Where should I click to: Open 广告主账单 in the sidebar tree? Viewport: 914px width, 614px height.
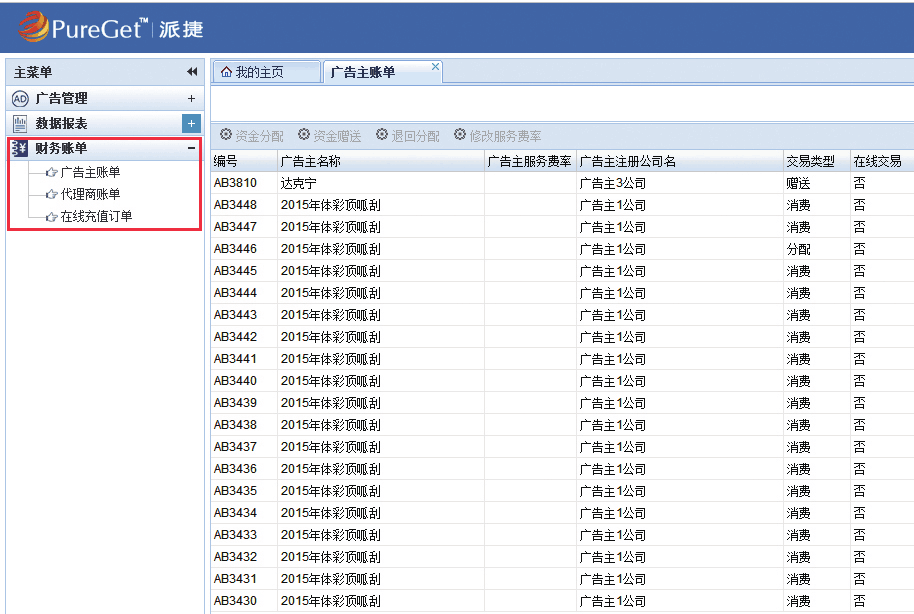90,173
